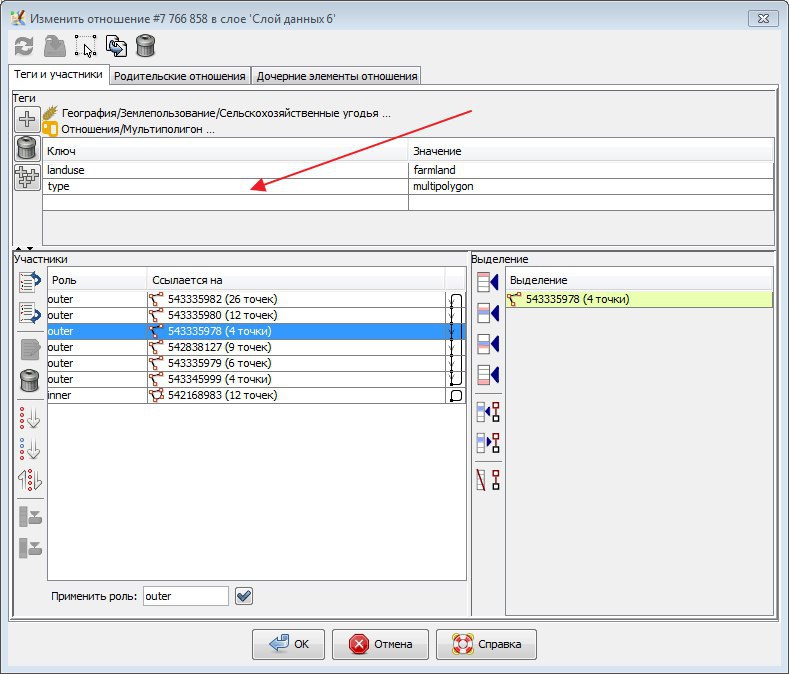The height and width of the screenshot is (674, 789).
Task: Add selection at end of members list
Action: pyautogui.click(x=488, y=375)
